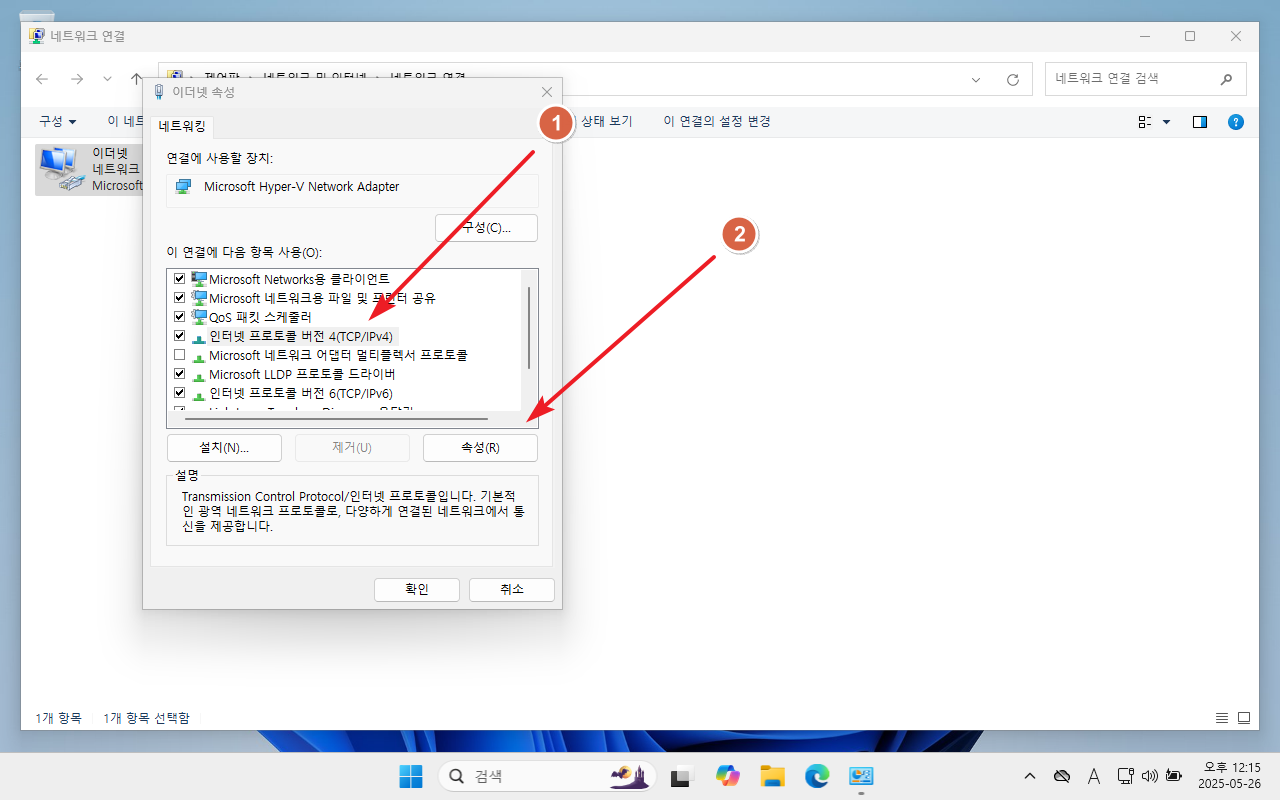Toggle the 파일 및 프린터 공유 checkbox

coord(180,298)
